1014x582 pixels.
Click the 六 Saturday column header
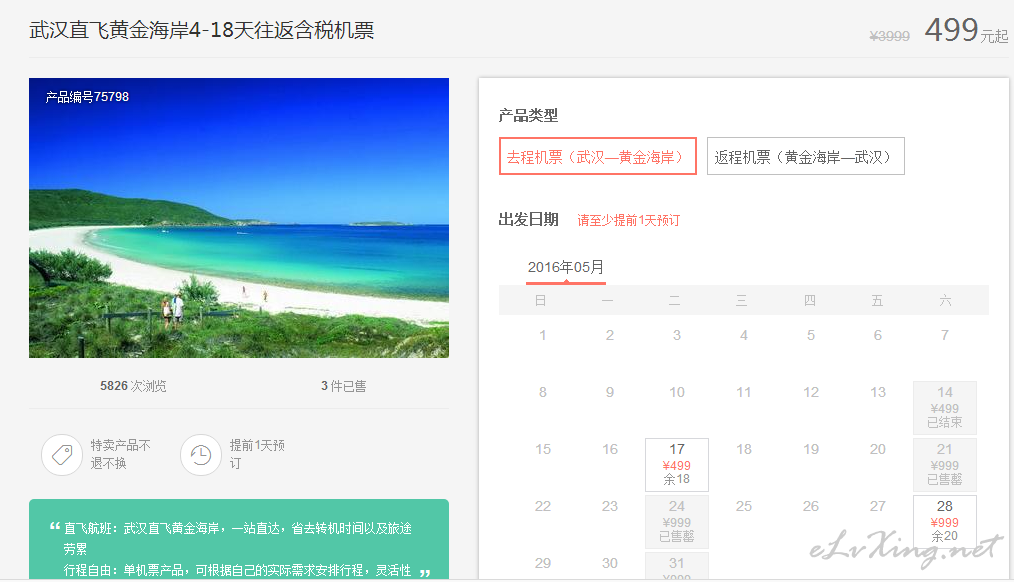pyautogui.click(x=945, y=300)
